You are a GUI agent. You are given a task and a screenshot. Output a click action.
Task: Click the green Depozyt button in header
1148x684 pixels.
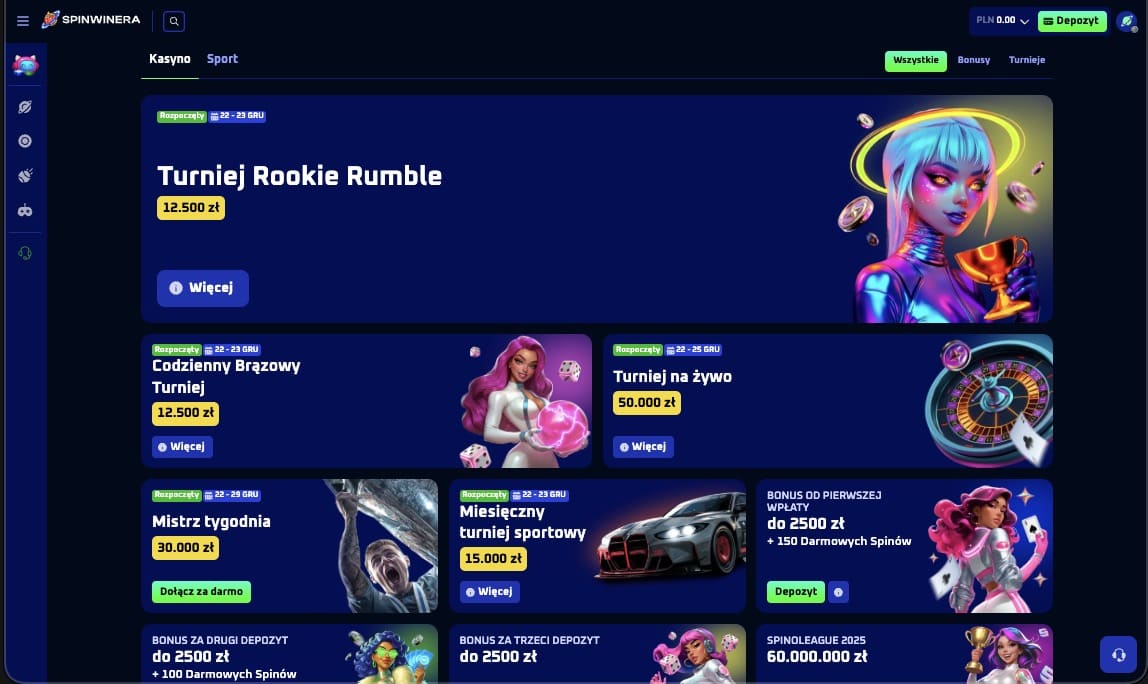pos(1072,21)
